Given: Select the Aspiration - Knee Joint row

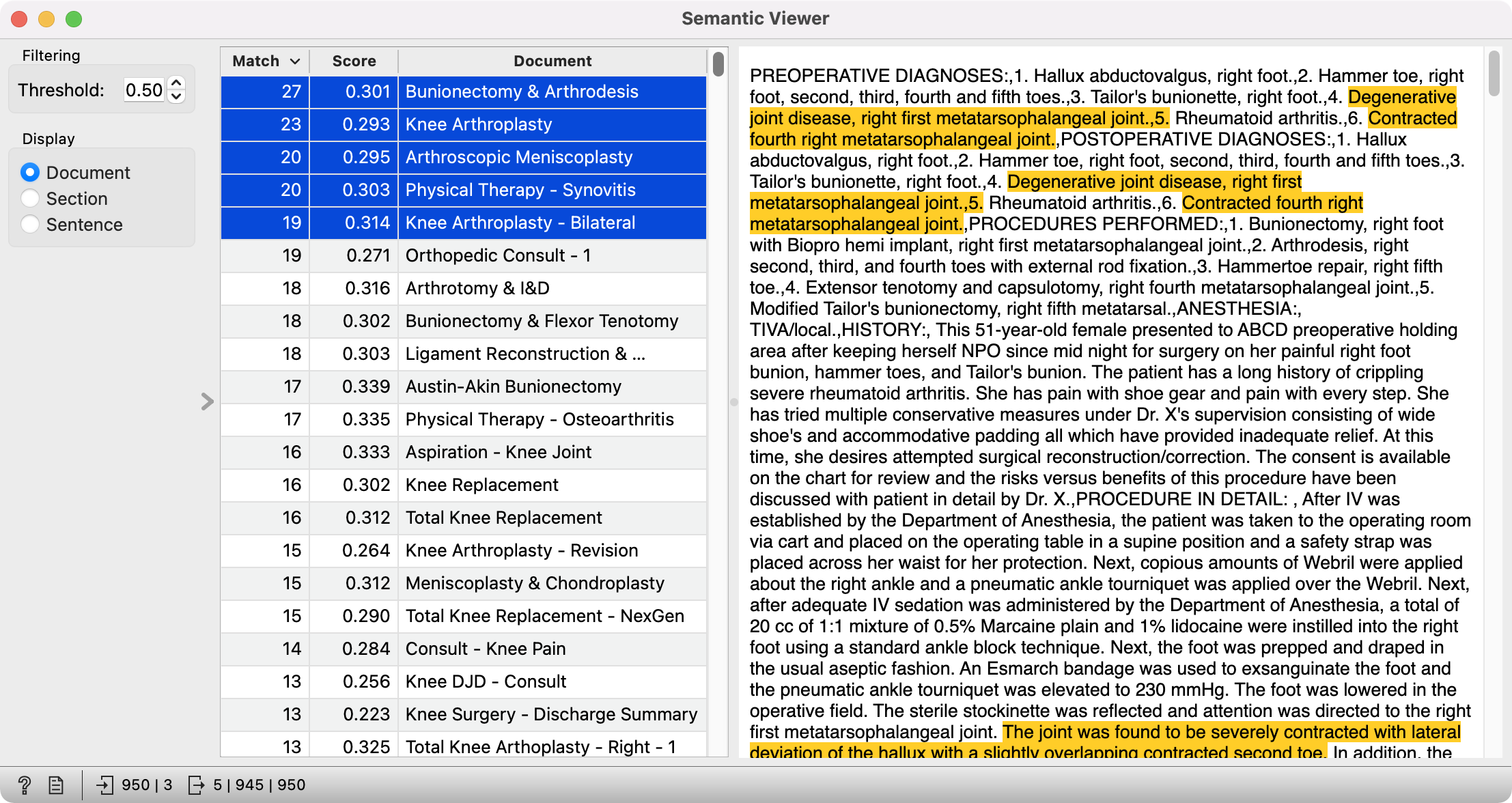Looking at the screenshot, I should pyautogui.click(x=464, y=452).
